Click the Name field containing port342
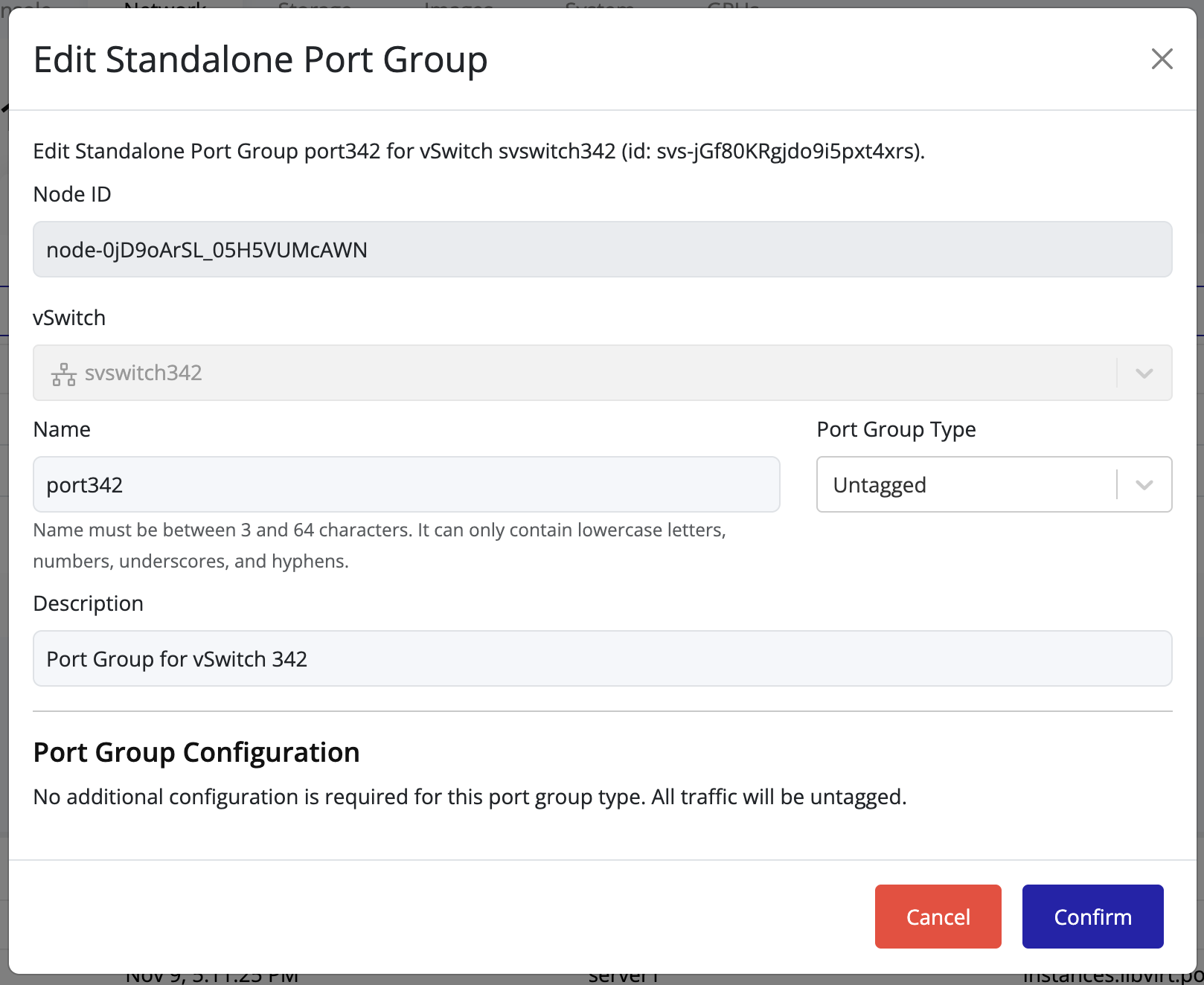 tap(406, 484)
